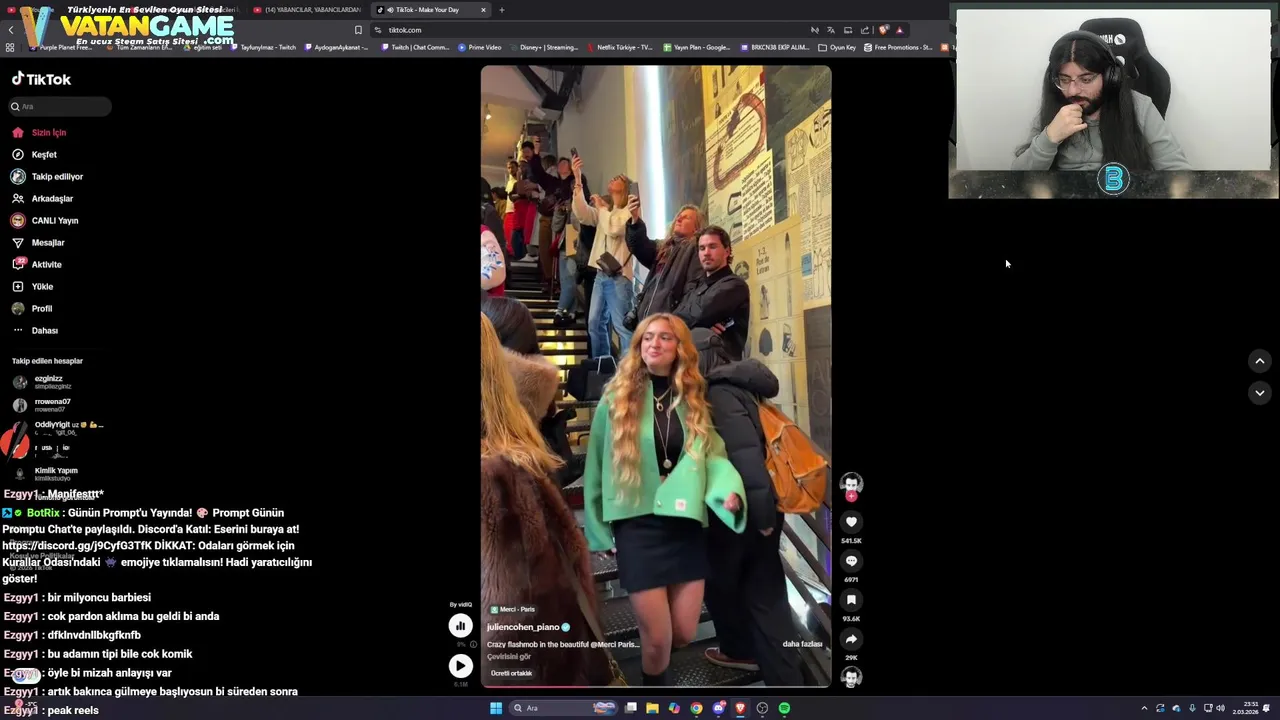Screen dimensions: 1280x720
Task: Open Spotify from taskbar
Action: point(784,708)
